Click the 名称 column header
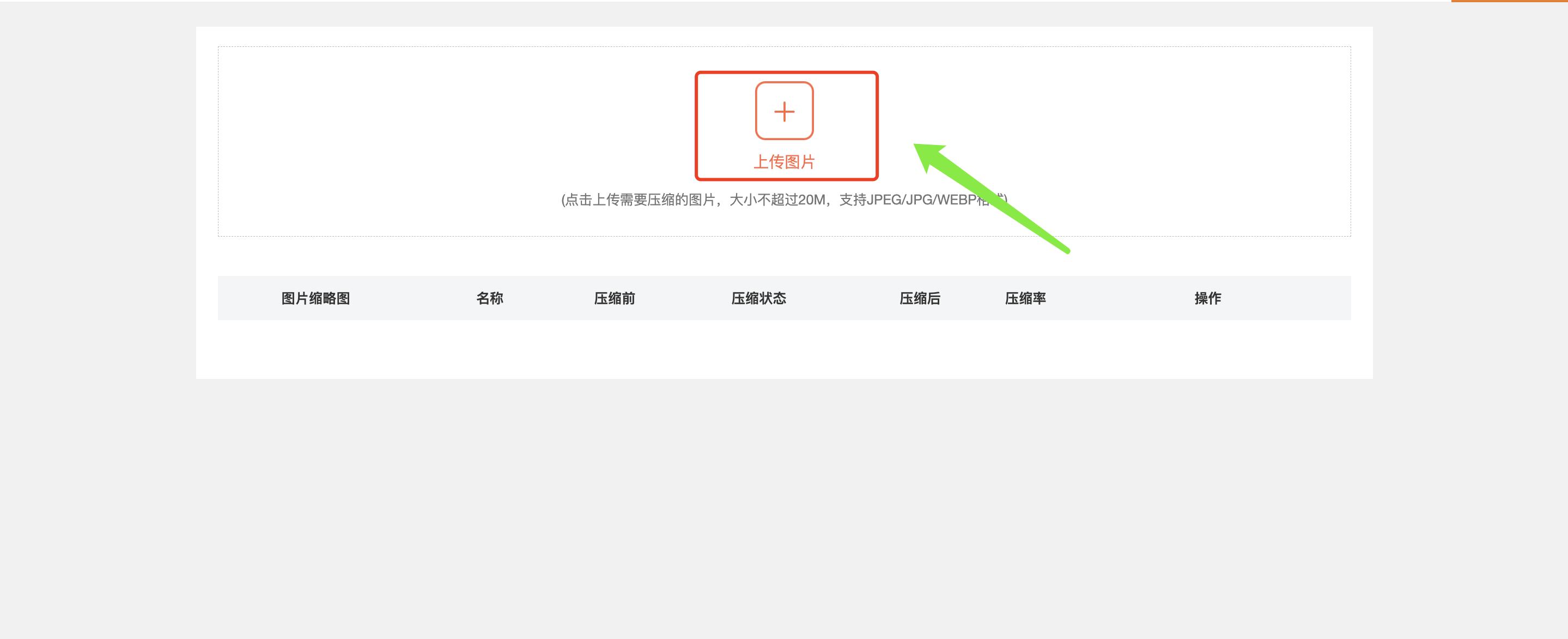The height and width of the screenshot is (639, 1568). coord(490,298)
